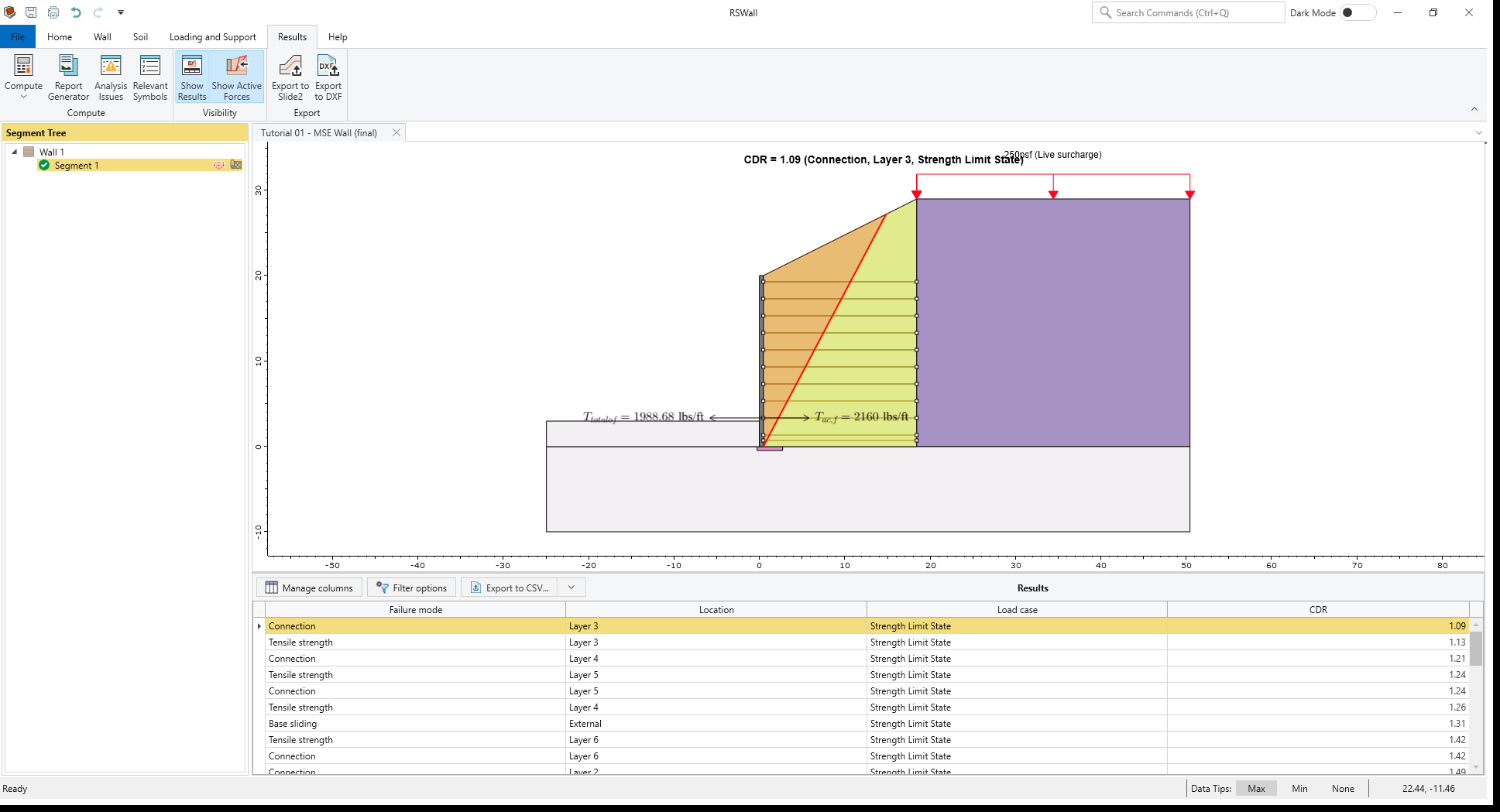Redo the last undone action
This screenshot has width=1500, height=812.
coord(98,12)
